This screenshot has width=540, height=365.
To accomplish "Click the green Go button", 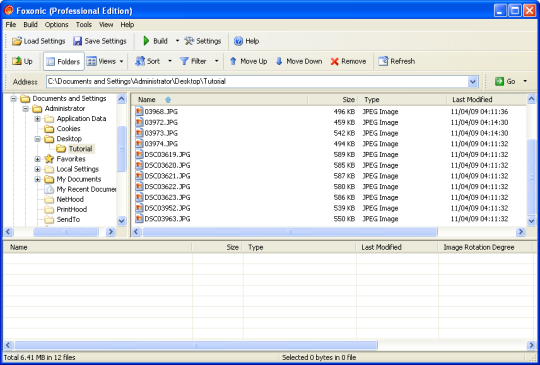I will pyautogui.click(x=505, y=81).
